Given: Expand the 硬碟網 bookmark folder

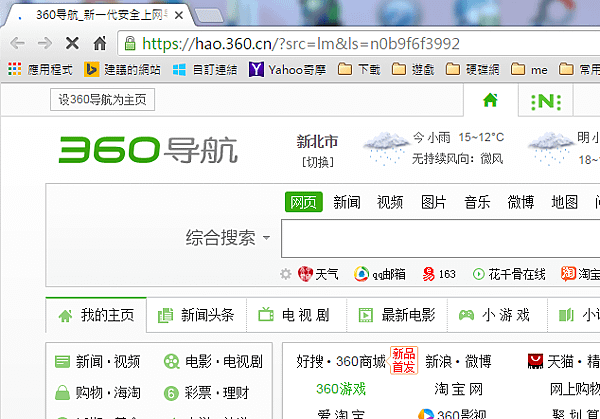Looking at the screenshot, I should 472,70.
